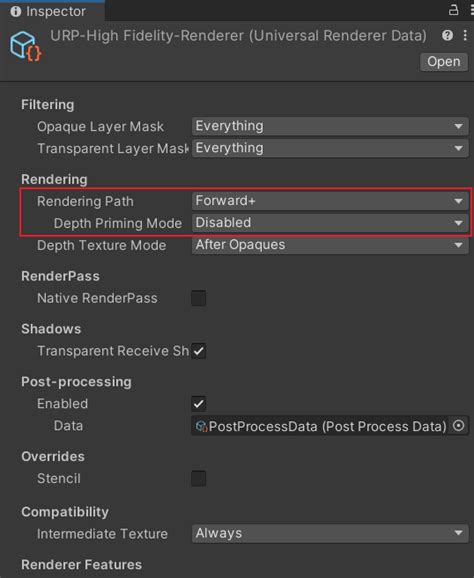Click the Open button

click(x=444, y=62)
